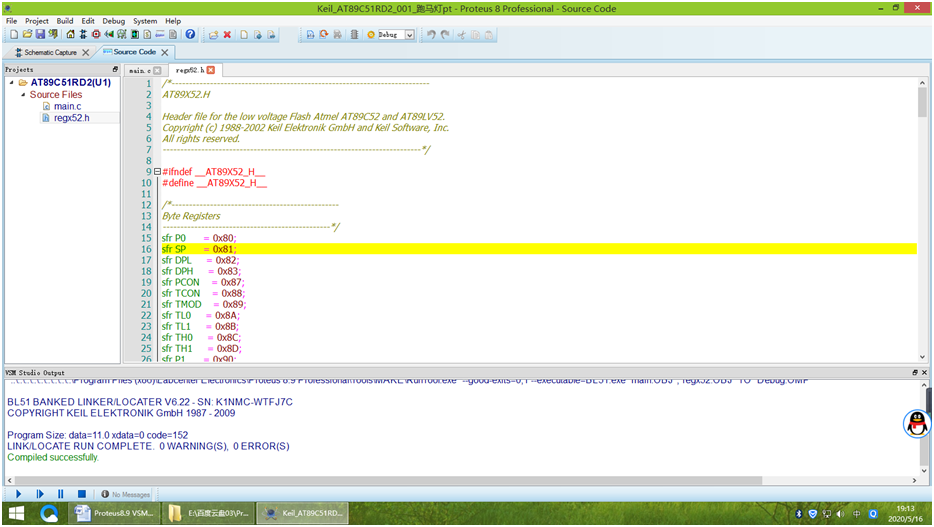Click the remove file from project icon
Viewport: 934px width, 527px height.
271,35
